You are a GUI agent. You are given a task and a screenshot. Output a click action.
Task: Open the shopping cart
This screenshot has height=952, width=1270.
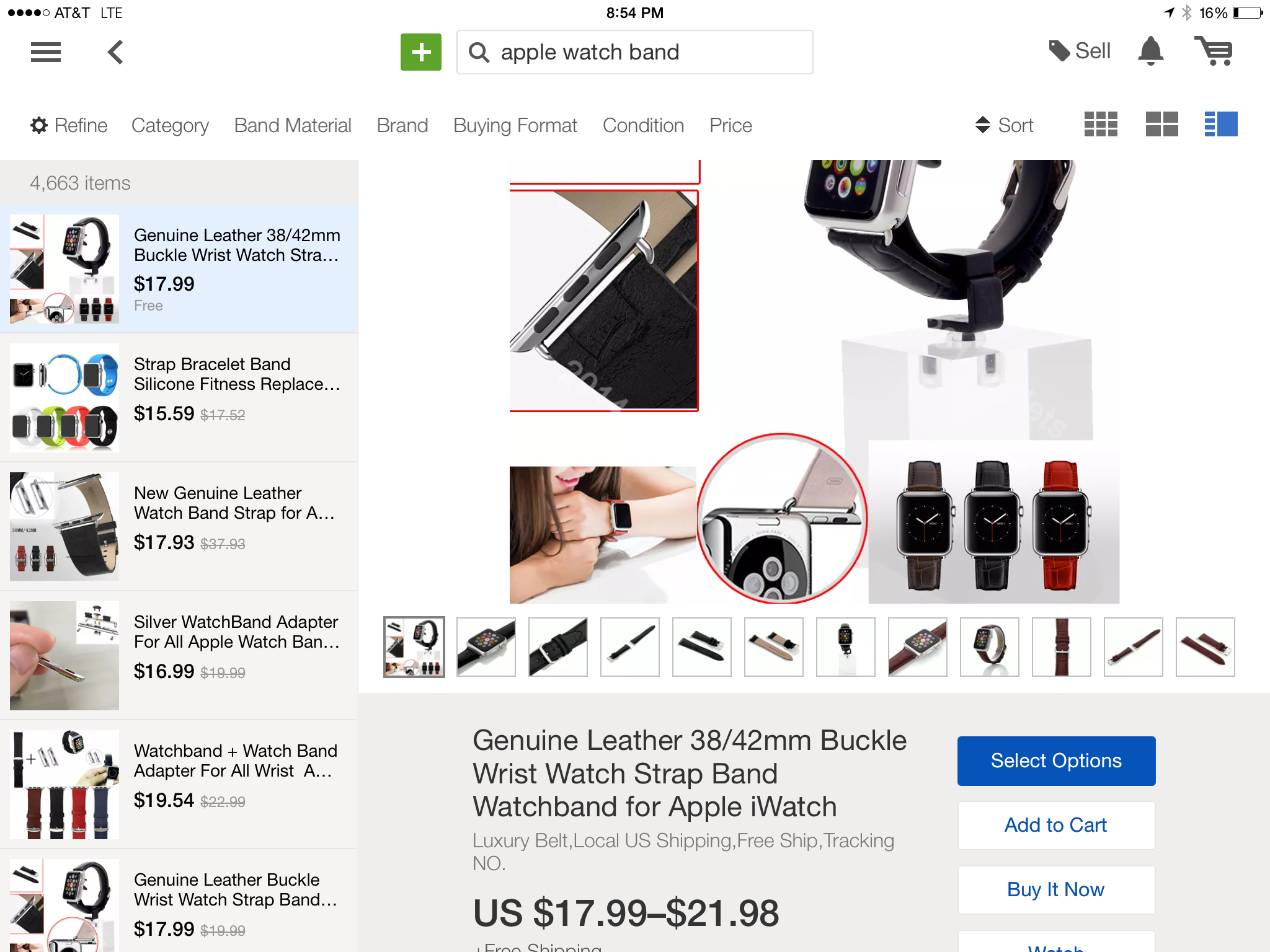(x=1214, y=51)
